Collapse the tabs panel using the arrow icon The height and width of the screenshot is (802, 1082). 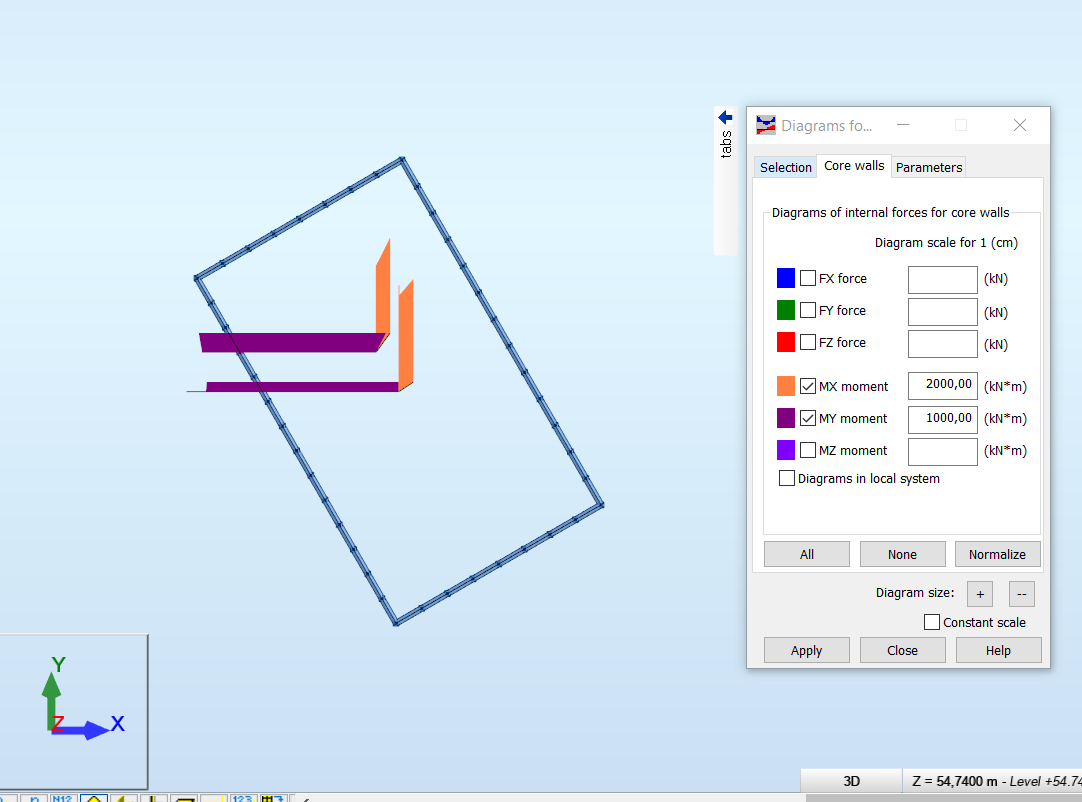coord(725,116)
